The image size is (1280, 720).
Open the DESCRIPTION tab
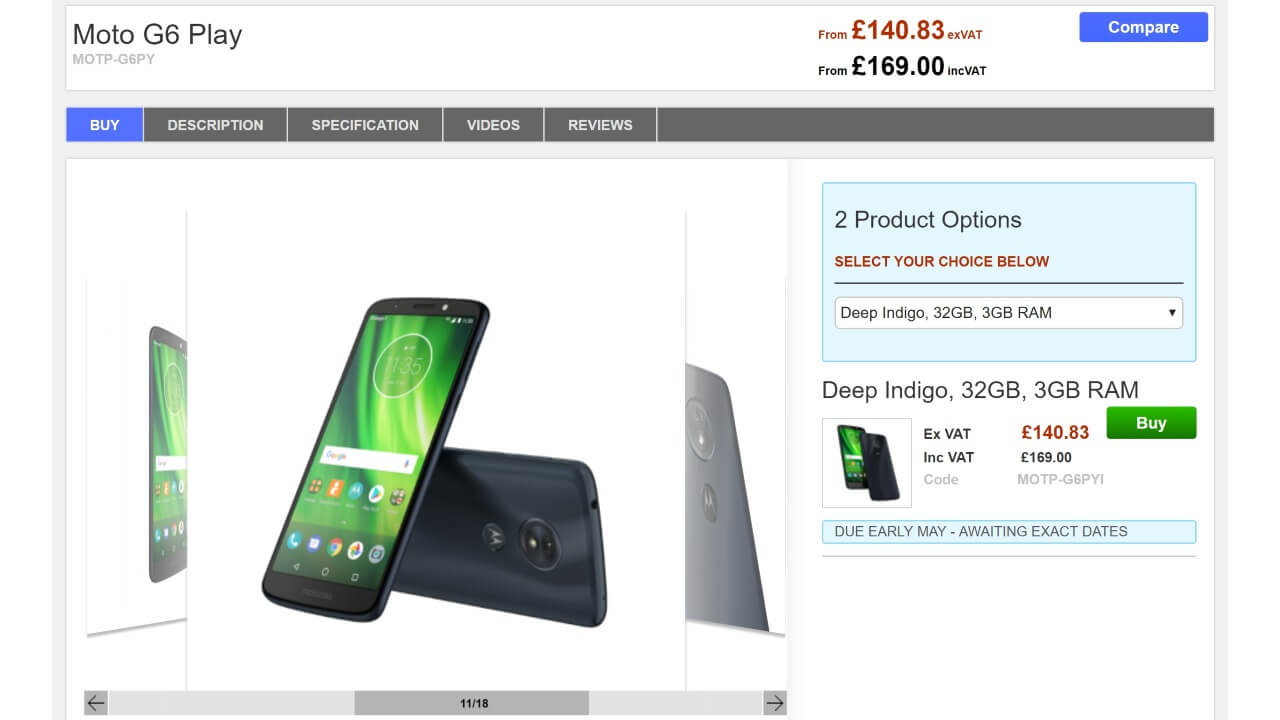(215, 125)
